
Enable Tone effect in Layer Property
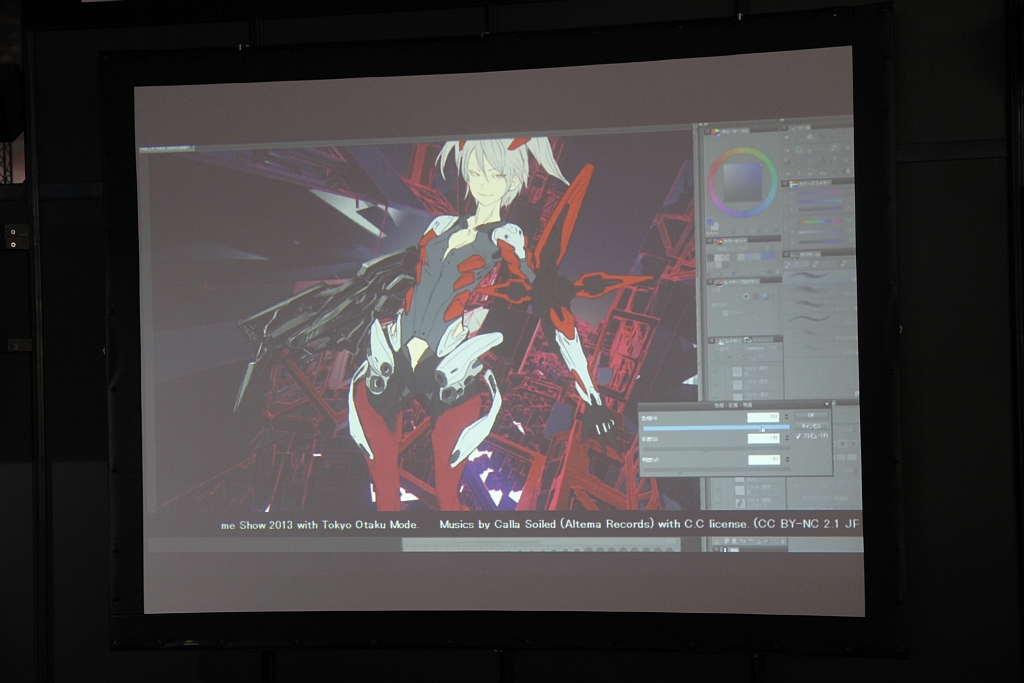pyautogui.click(x=756, y=296)
